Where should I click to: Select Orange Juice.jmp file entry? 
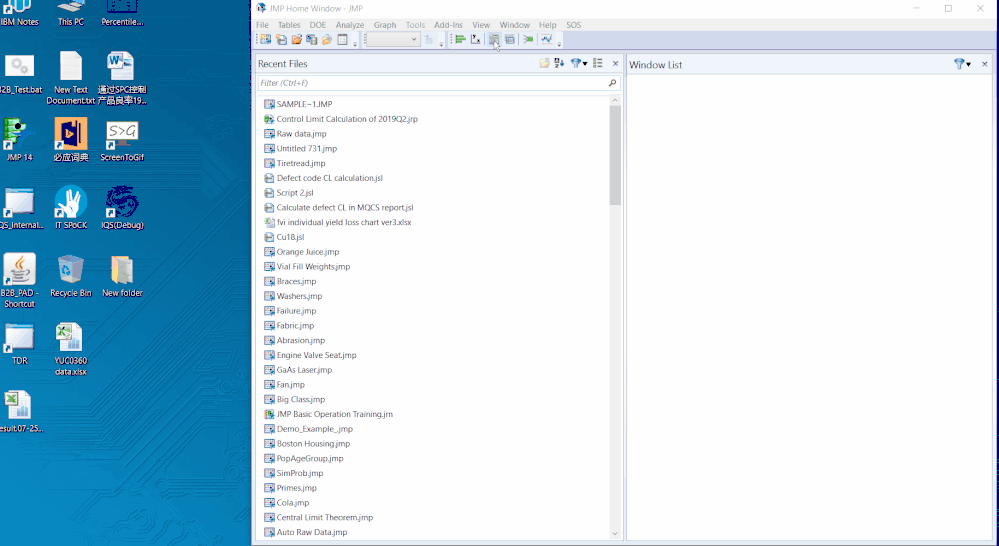pos(302,252)
